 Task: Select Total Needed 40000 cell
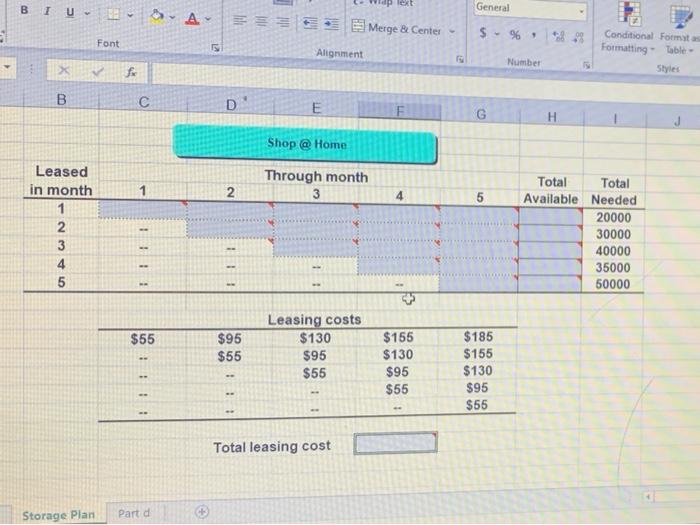click(x=613, y=251)
